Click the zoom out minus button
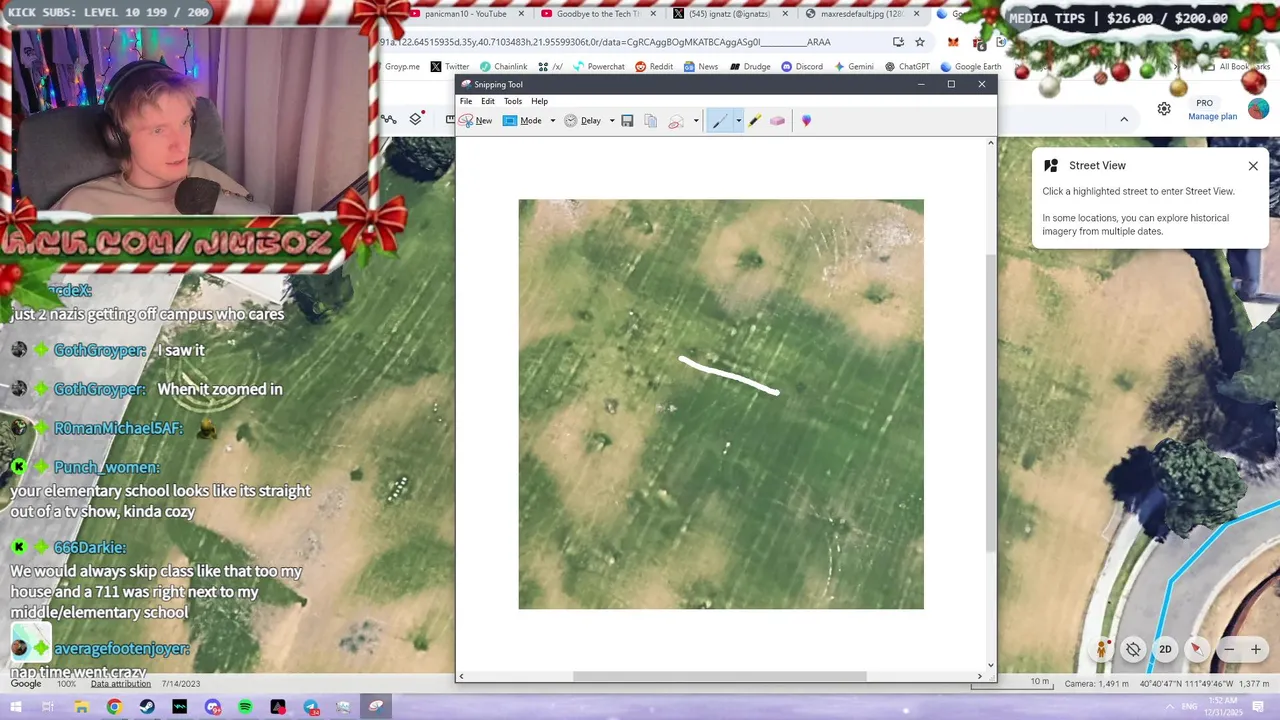 1229,649
